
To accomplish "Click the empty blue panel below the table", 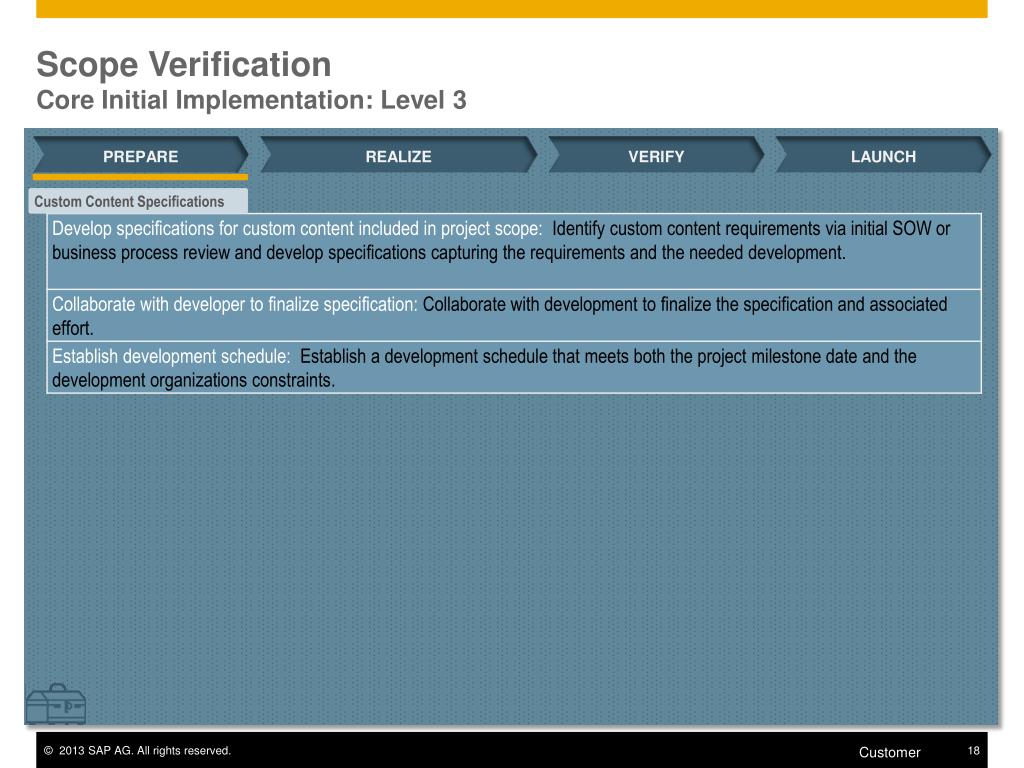I will pyautogui.click(x=511, y=550).
